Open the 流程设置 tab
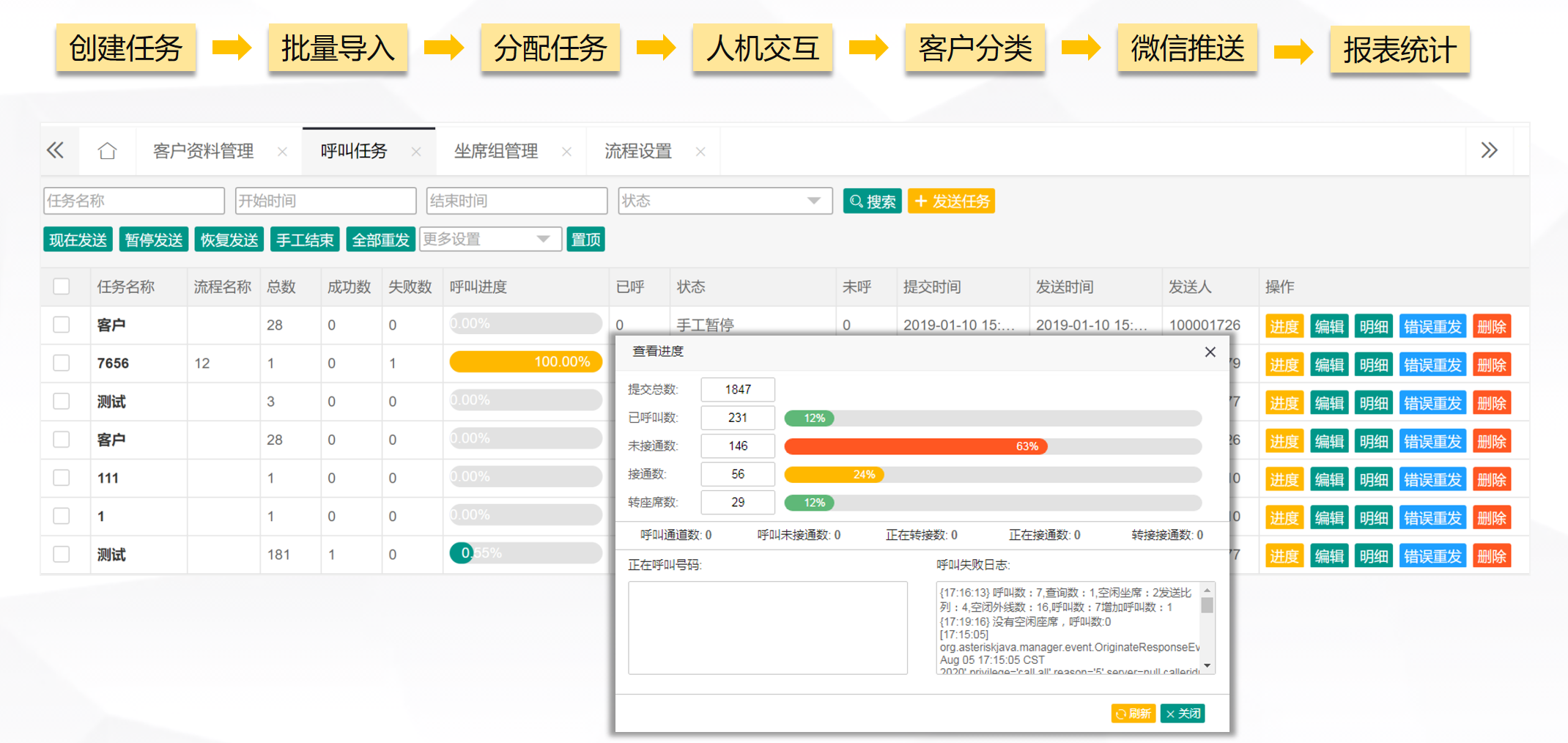The image size is (1568, 743). tap(638, 152)
